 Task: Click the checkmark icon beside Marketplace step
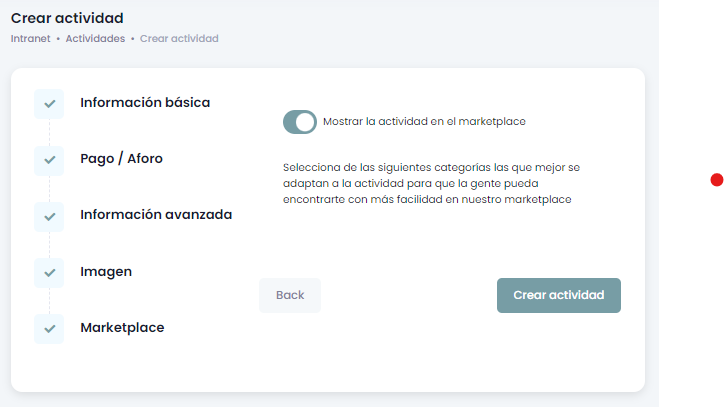49,328
